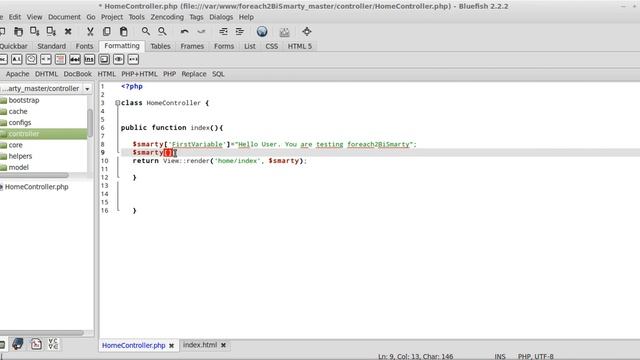640x360 pixels.
Task: Collapse the HomeController class fold marker
Action: (117, 103)
